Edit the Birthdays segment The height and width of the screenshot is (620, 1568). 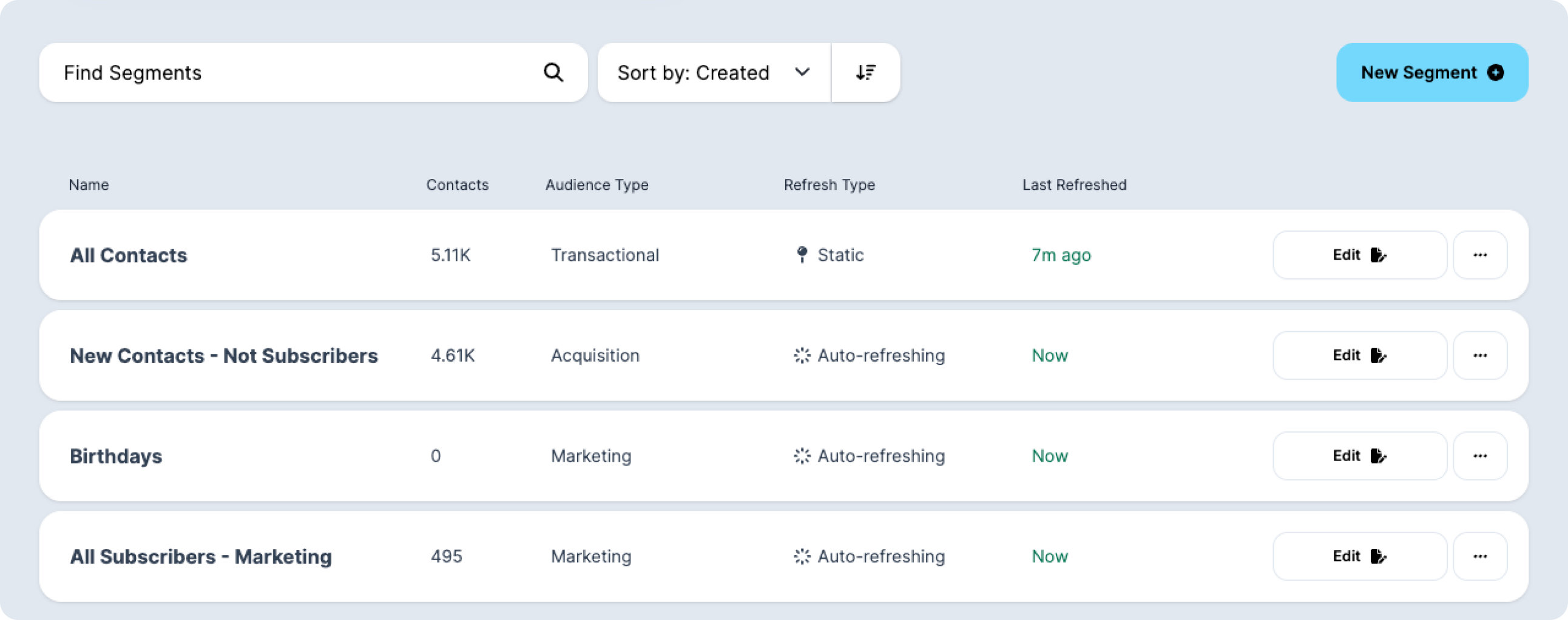click(x=1359, y=456)
